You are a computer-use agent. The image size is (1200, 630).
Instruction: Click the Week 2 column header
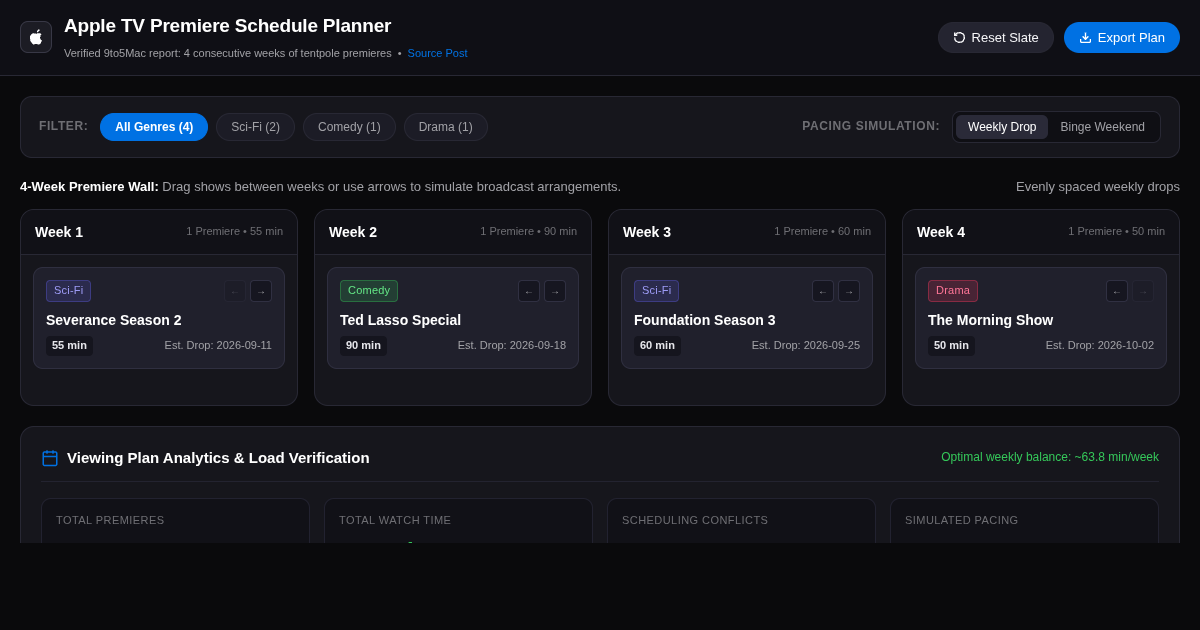click(x=453, y=232)
